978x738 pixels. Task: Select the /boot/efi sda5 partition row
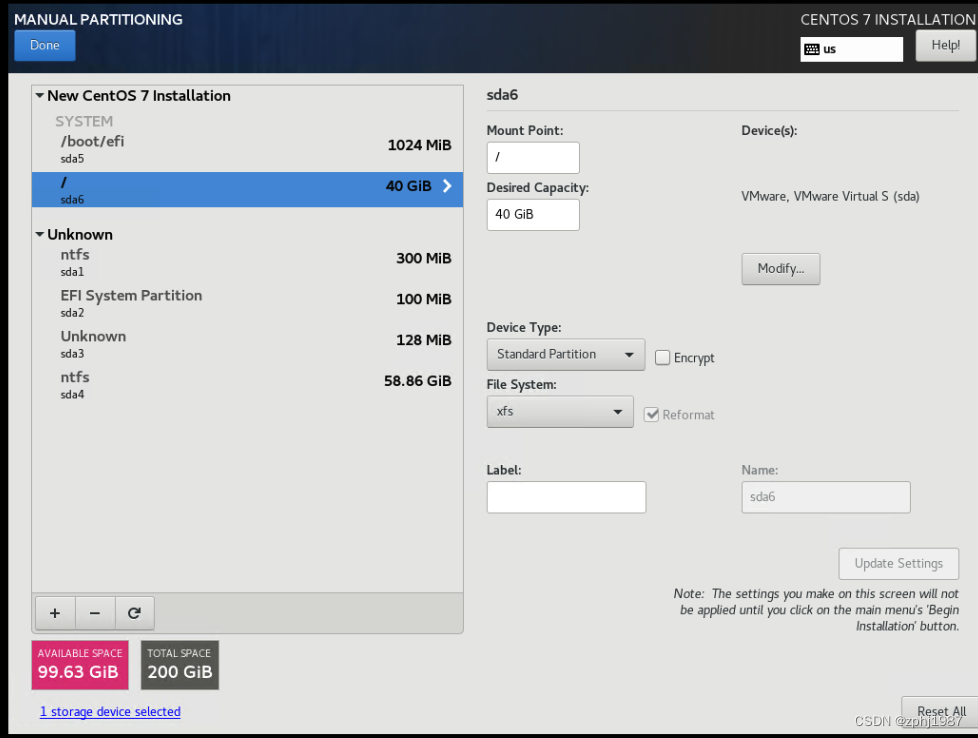(x=248, y=150)
